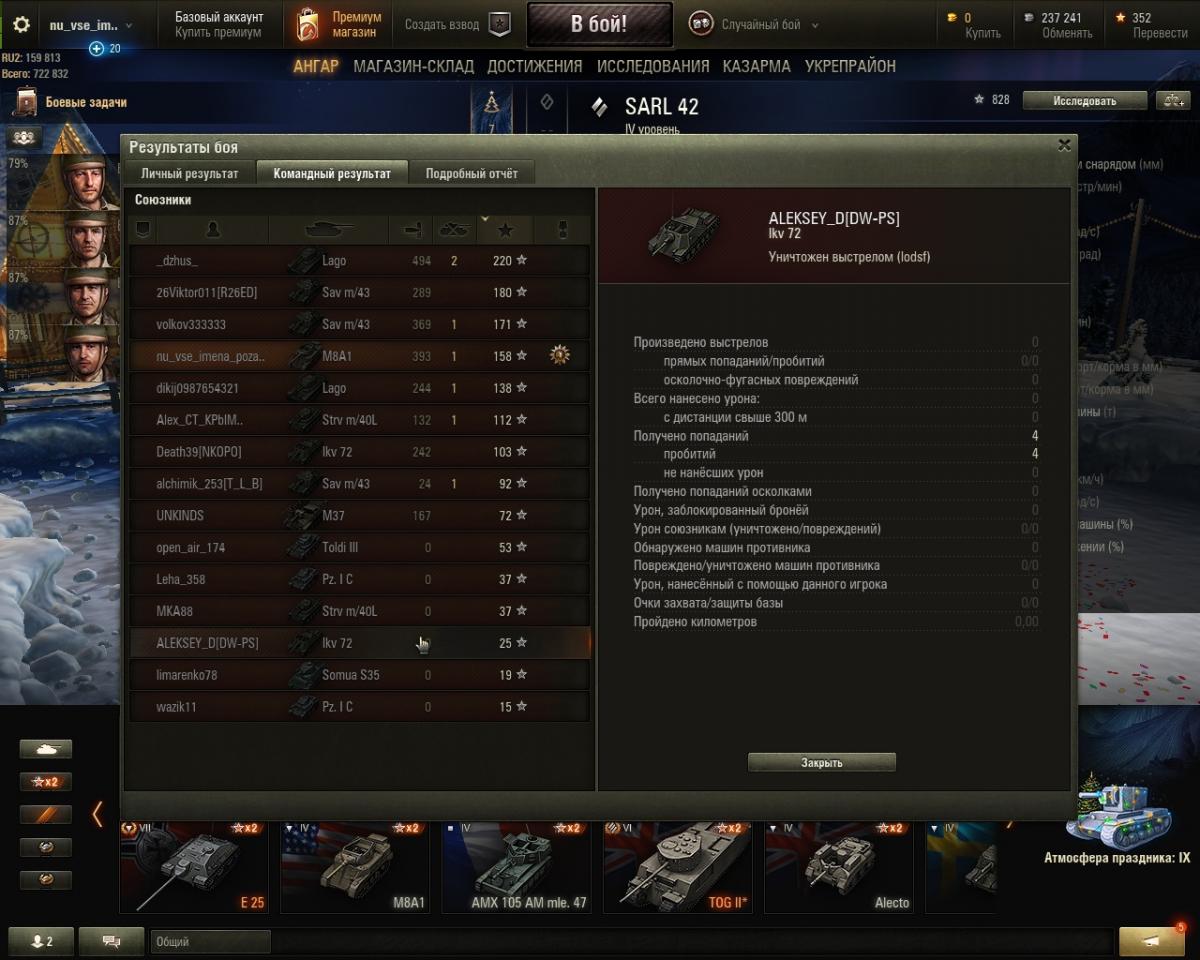Click the vehicle comparison icon beside Исследовать
1200x960 pixels.
pyautogui.click(x=1172, y=100)
